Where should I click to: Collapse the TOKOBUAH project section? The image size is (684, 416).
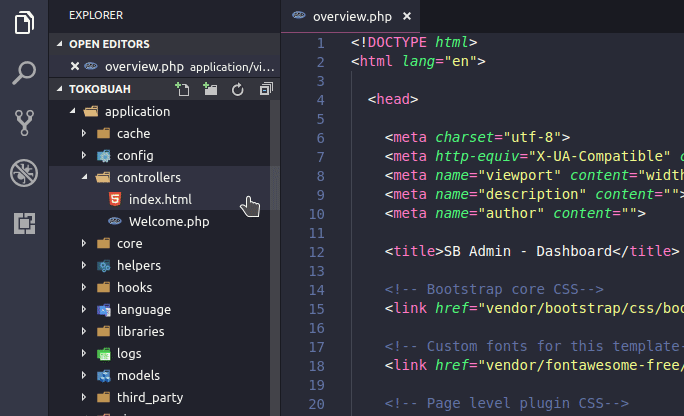[x=60, y=89]
